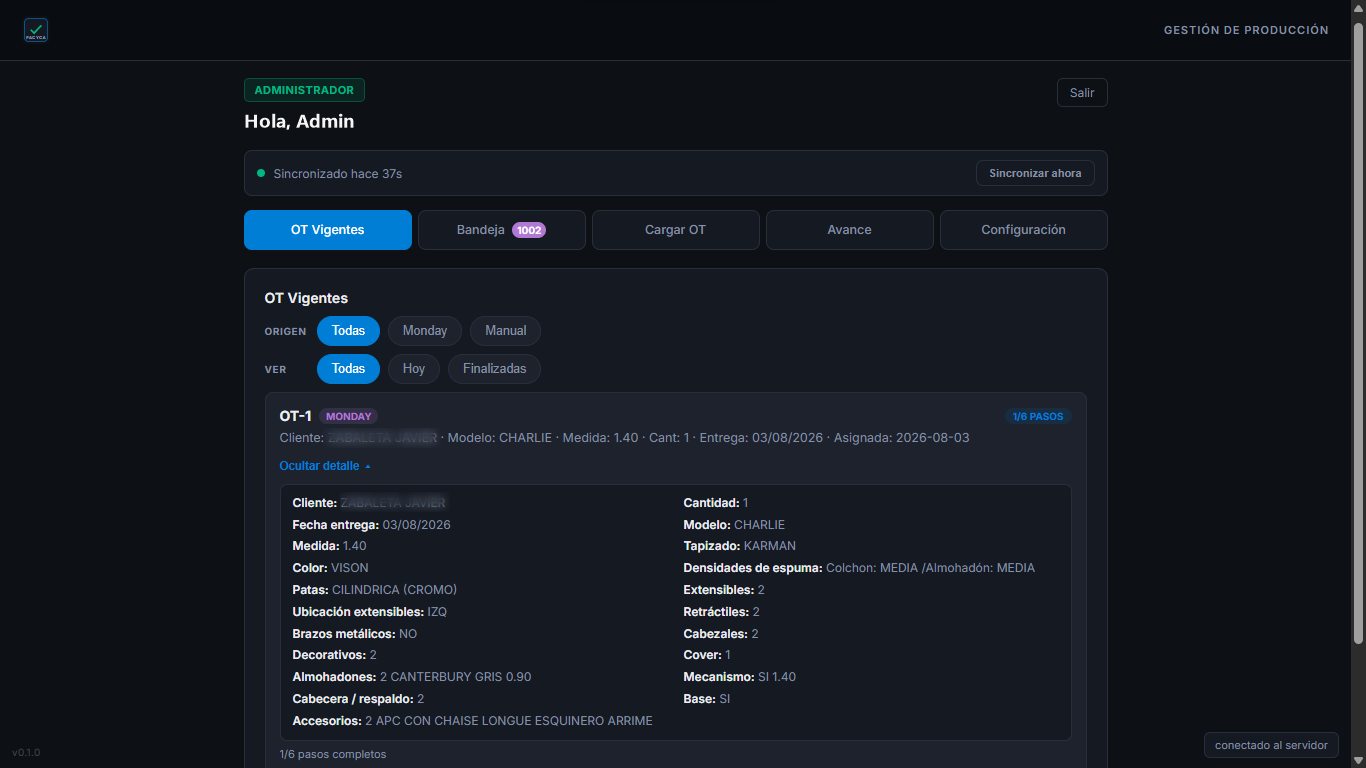Screen dimensions: 1366x768
Task: Go to the Avance tab
Action: click(850, 230)
